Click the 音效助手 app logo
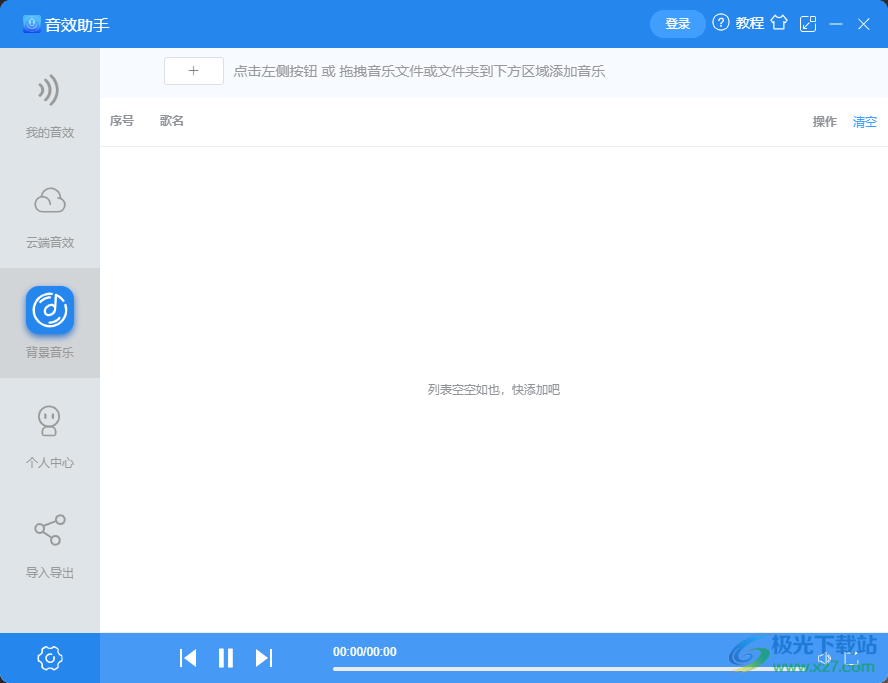Viewport: 888px width, 683px height. 31,22
